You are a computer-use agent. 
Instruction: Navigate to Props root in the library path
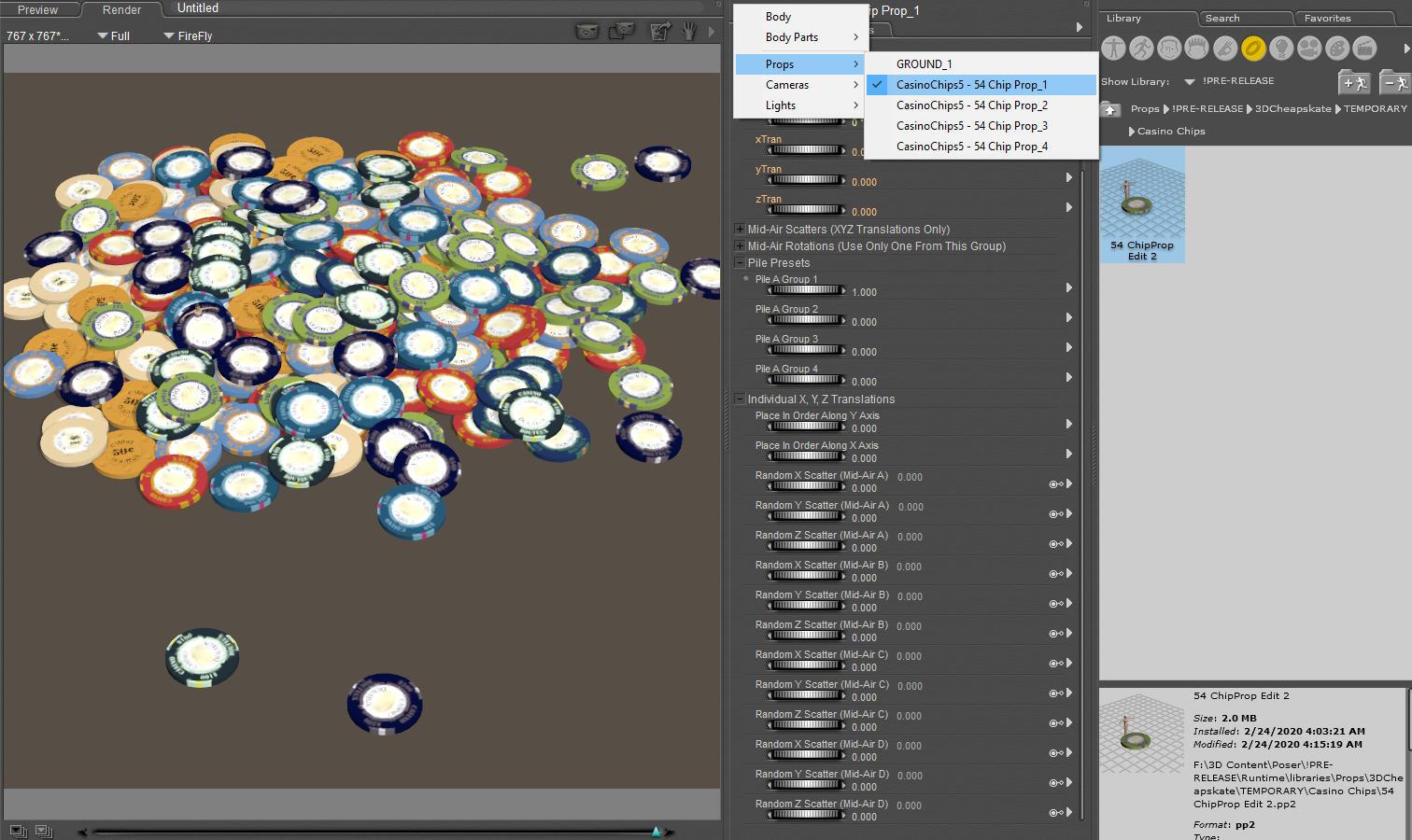click(1145, 109)
